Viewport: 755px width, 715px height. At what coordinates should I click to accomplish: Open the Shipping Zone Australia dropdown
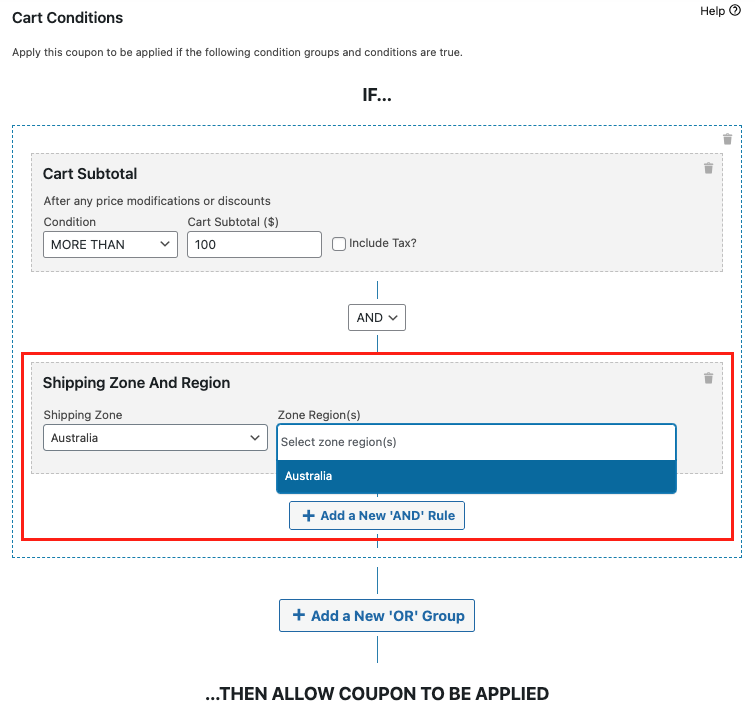[x=155, y=438]
